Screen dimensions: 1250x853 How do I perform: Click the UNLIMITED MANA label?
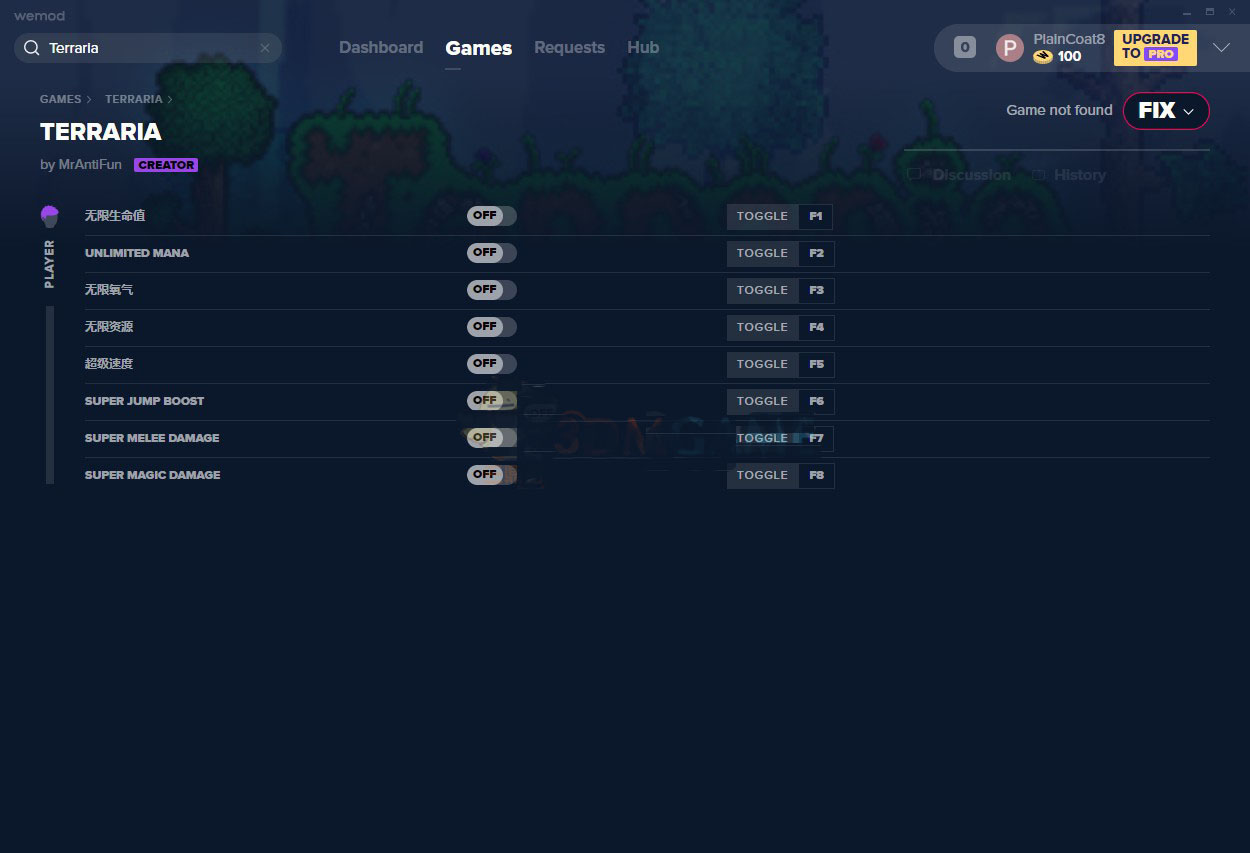(x=137, y=253)
